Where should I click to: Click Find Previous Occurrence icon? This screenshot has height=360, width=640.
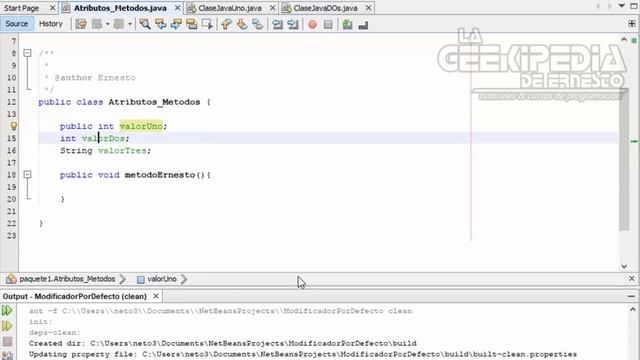[160, 24]
